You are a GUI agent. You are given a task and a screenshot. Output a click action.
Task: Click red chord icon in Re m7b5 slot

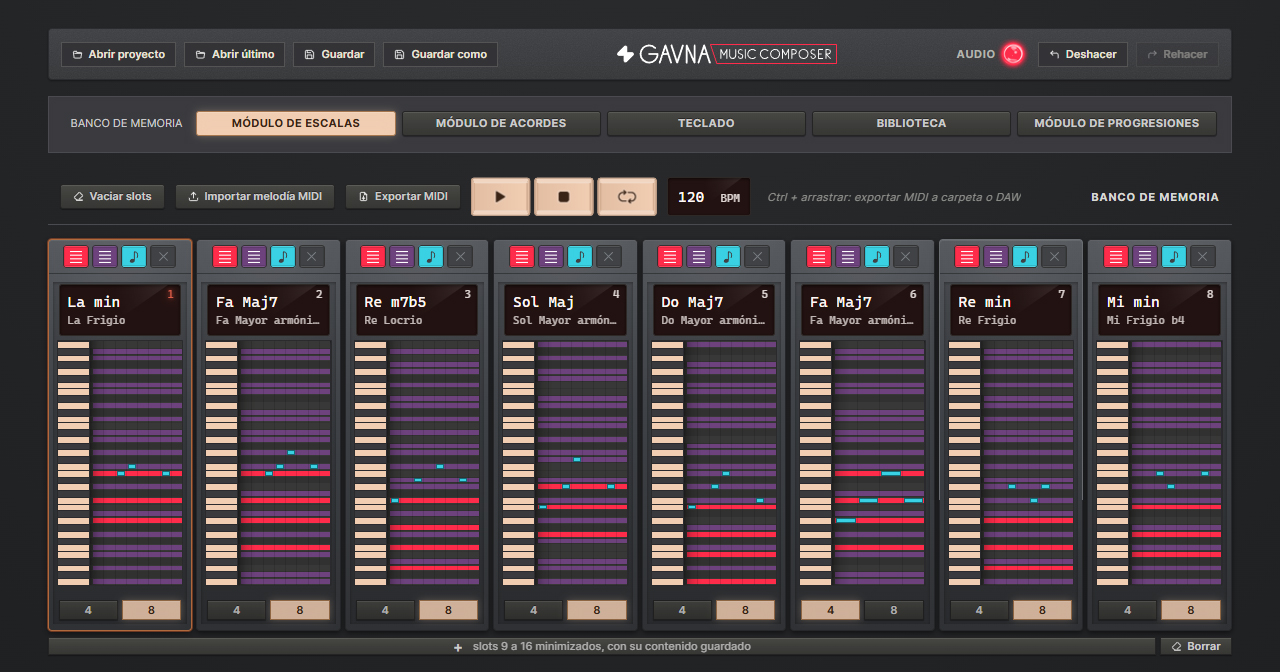pos(373,257)
